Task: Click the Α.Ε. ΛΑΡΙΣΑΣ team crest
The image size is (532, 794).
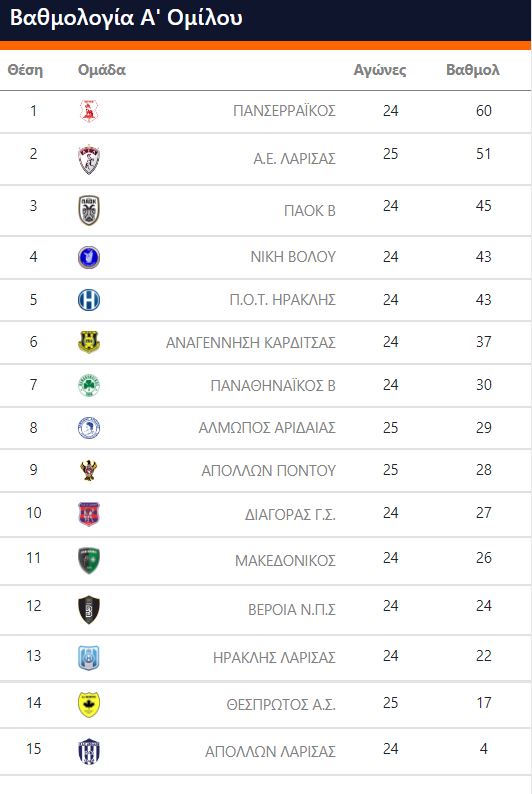Action: [x=89, y=160]
